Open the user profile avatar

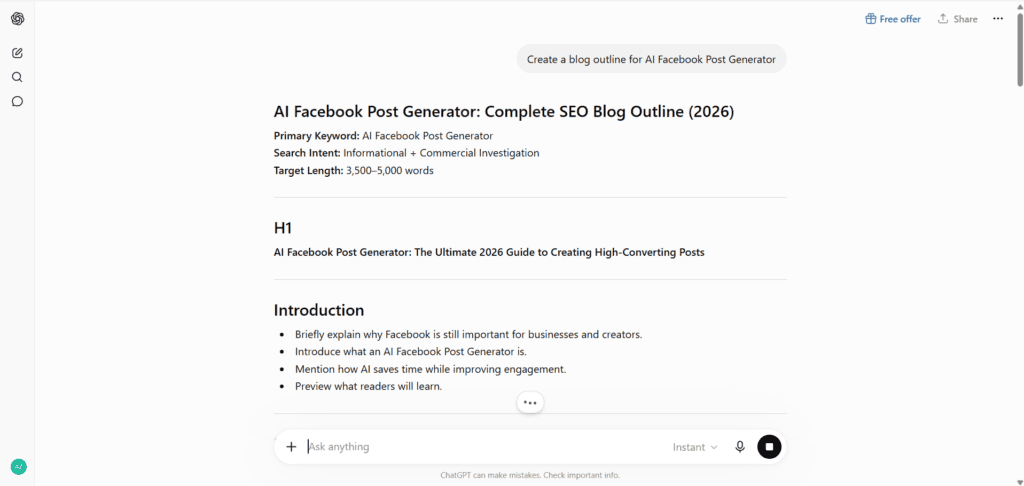[x=18, y=467]
